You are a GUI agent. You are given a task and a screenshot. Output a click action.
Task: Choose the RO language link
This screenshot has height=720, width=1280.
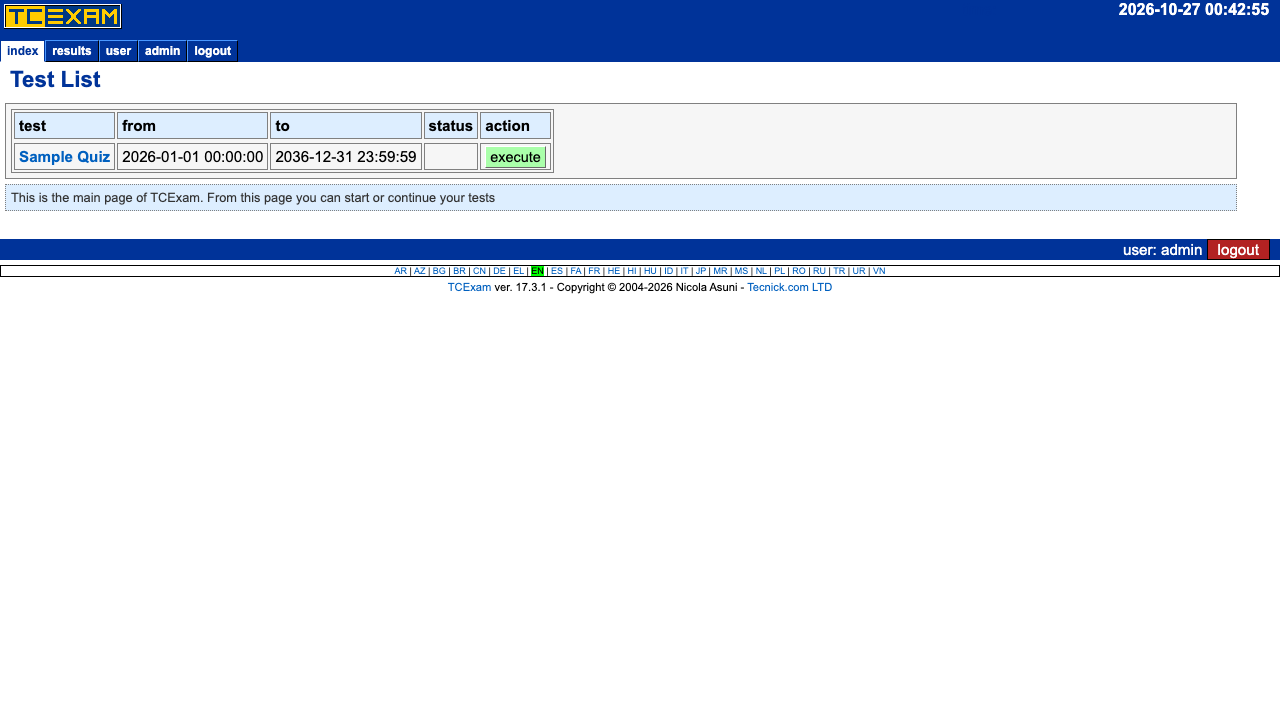[799, 271]
